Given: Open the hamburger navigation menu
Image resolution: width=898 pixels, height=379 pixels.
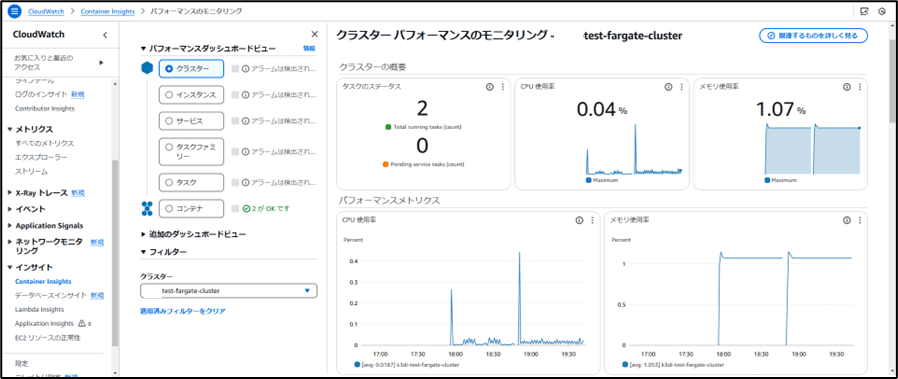Looking at the screenshot, I should [x=15, y=11].
